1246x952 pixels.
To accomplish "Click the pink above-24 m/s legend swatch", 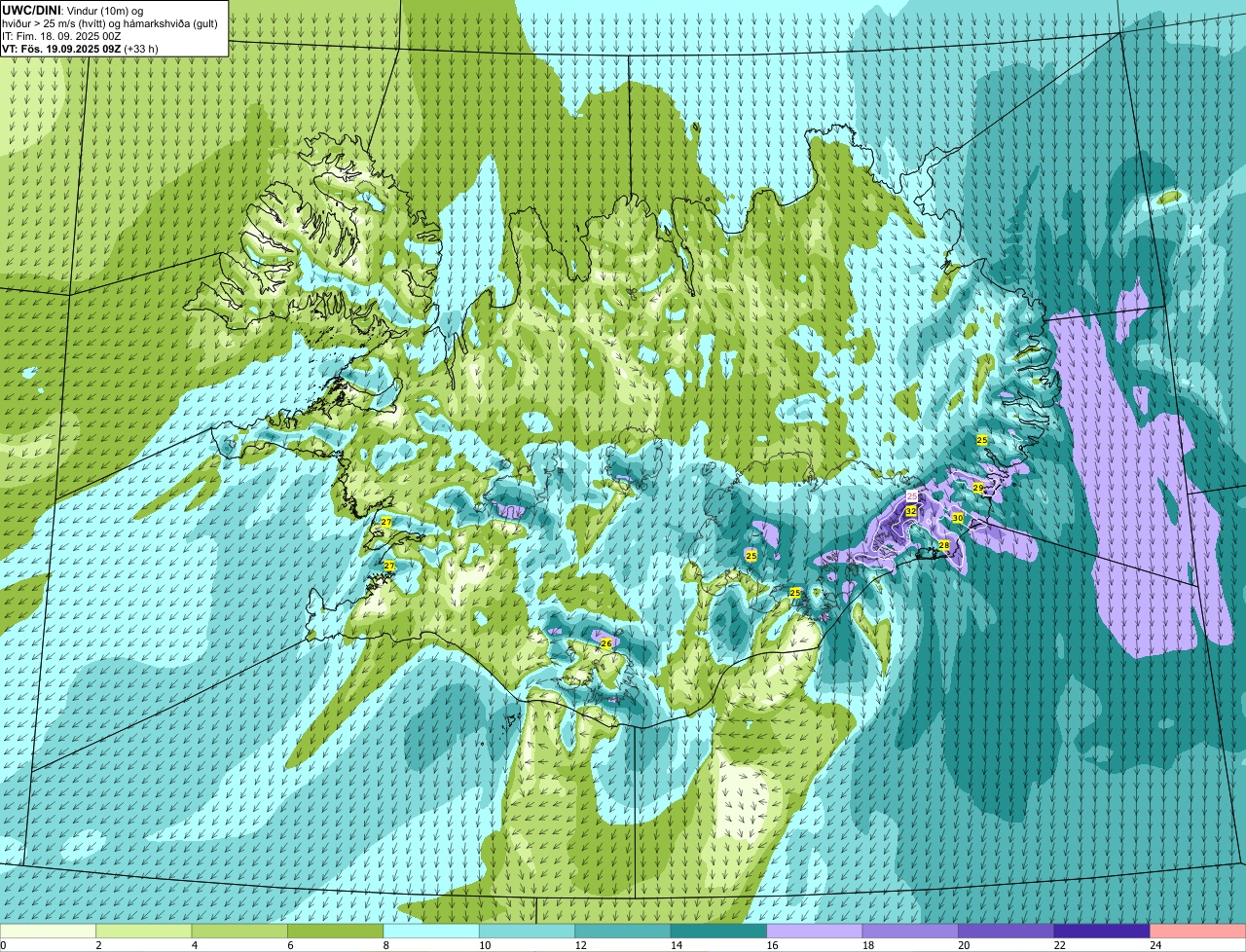I will click(x=1198, y=931).
